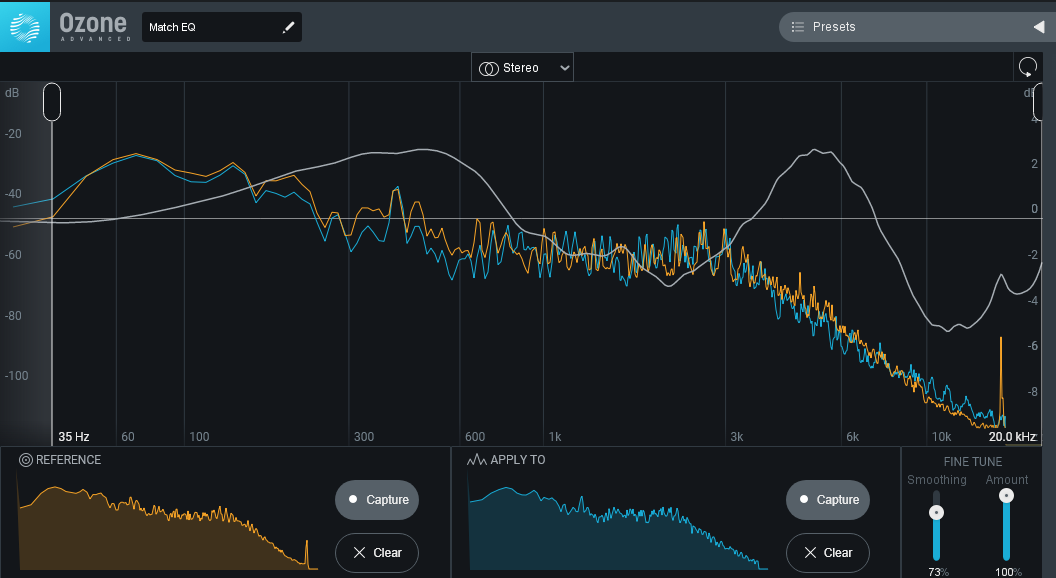Image resolution: width=1056 pixels, height=578 pixels.
Task: Click the 10k frequency axis label
Action: [941, 437]
